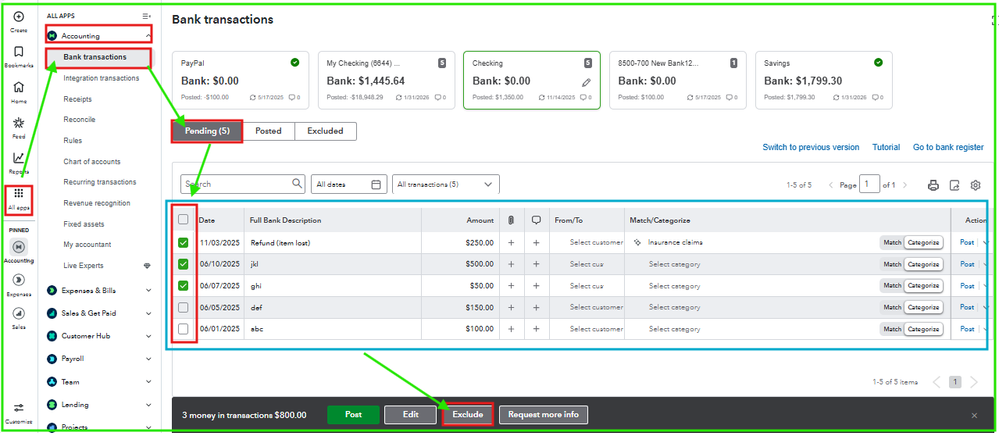Open the All dates filter dropdown
The image size is (999, 433).
click(349, 184)
